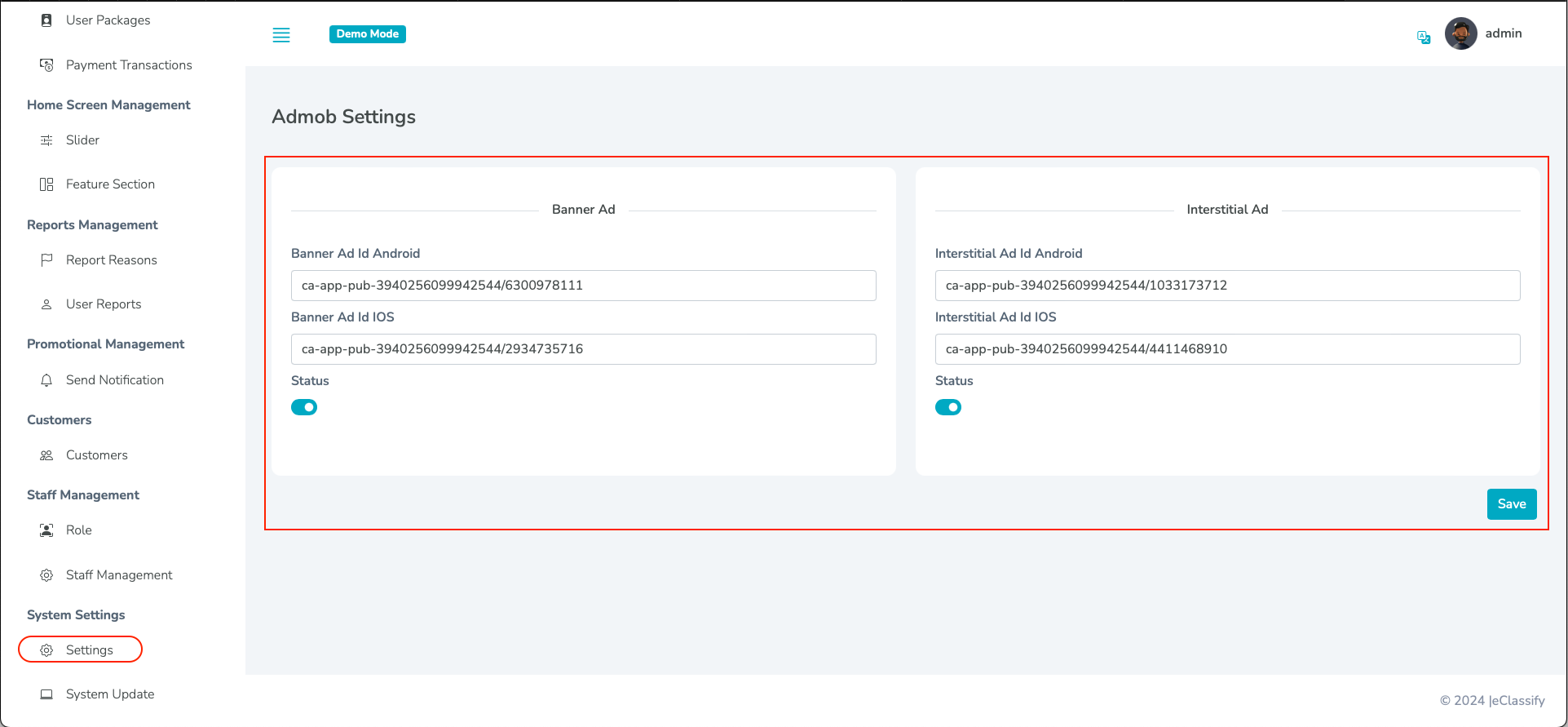Screen dimensions: 1568x727
Task: Select the Banner Ad Id IOS input
Action: tap(583, 349)
